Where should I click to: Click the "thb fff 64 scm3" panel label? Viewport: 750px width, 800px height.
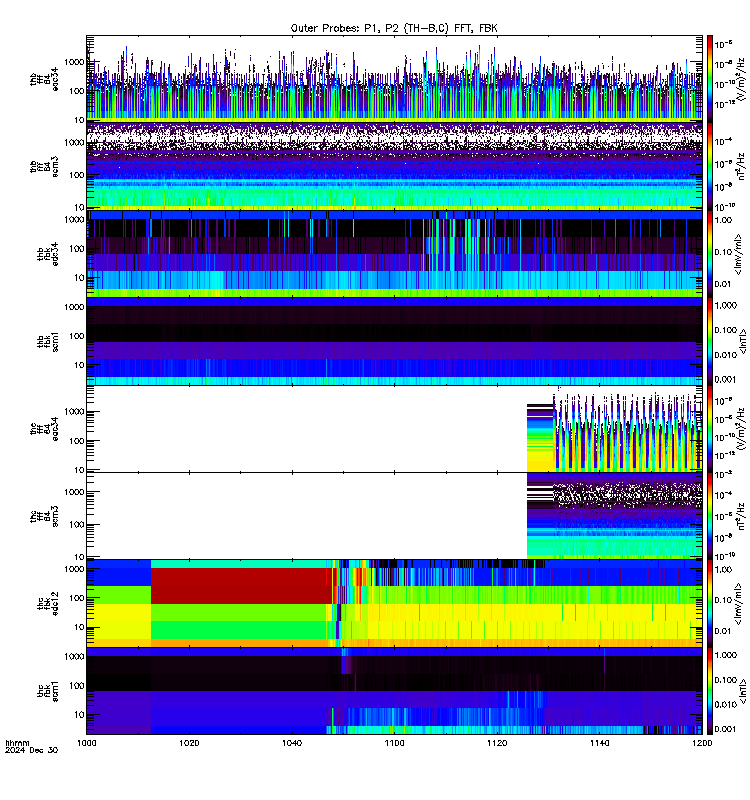[x=44, y=167]
